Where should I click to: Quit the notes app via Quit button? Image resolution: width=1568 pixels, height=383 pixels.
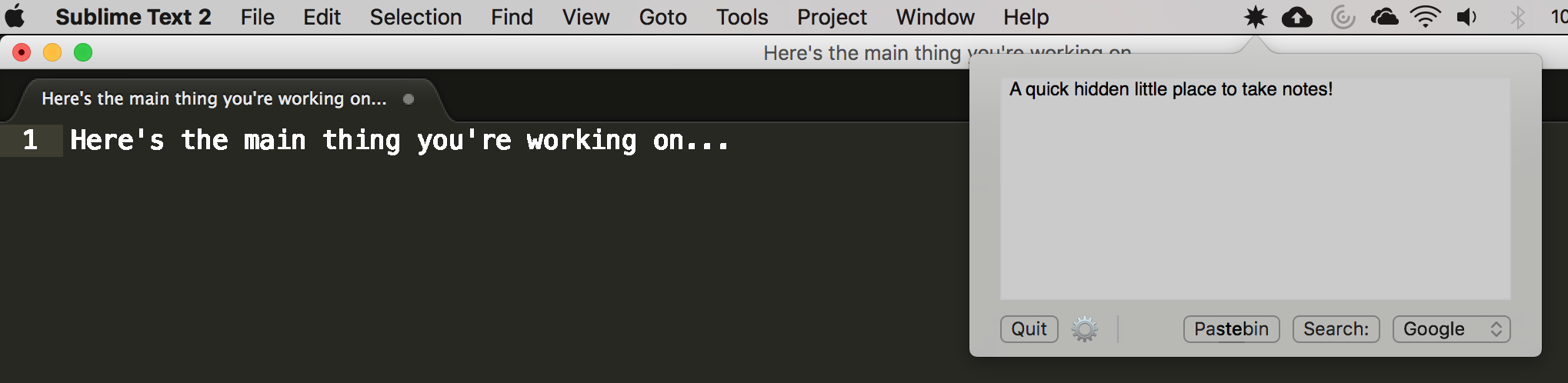1029,329
